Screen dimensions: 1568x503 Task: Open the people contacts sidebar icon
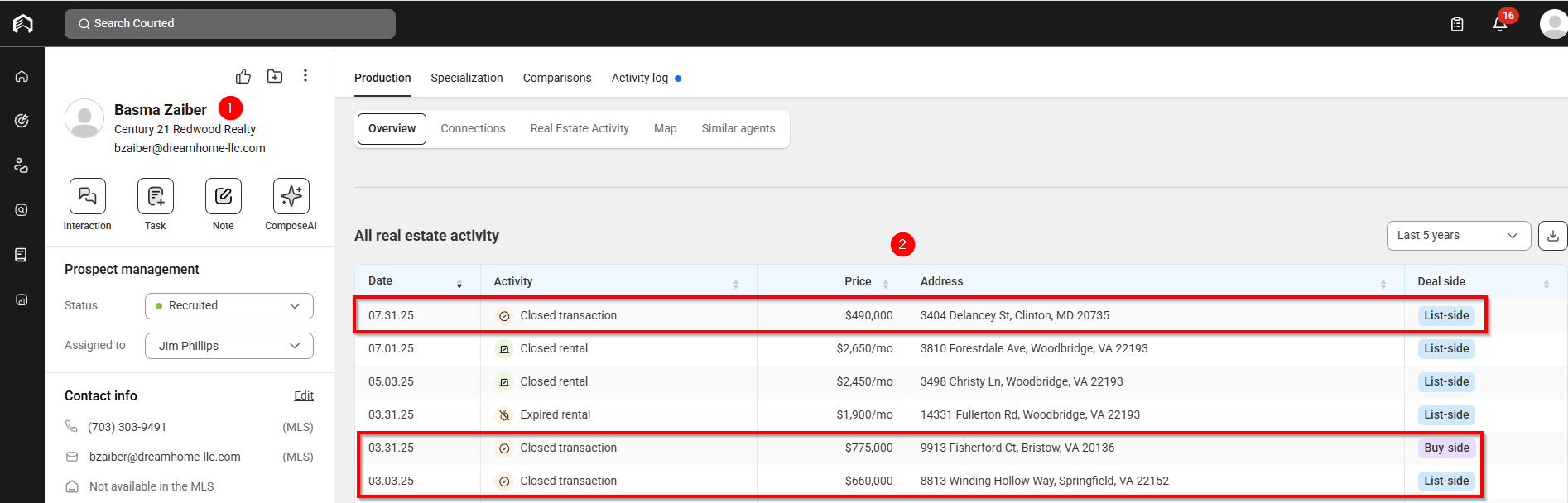[x=22, y=165]
